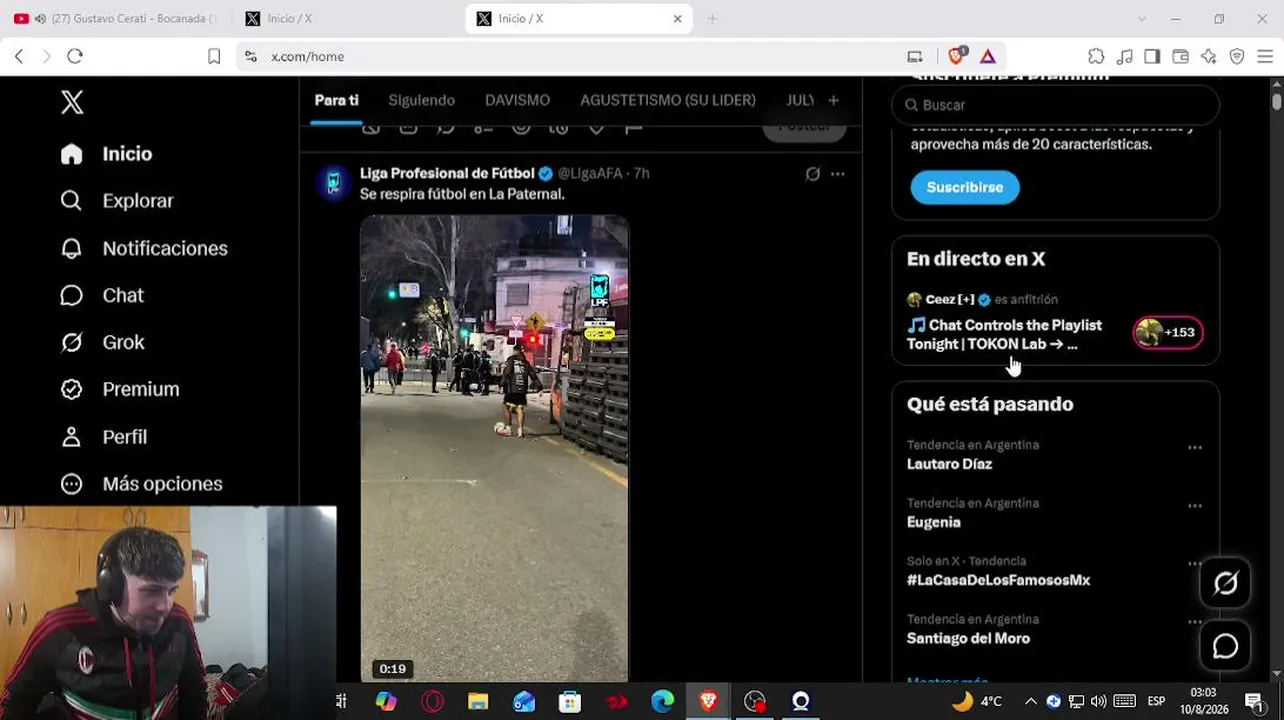This screenshot has height=720, width=1284.
Task: Close the active Inicio / X tab
Action: pyautogui.click(x=677, y=18)
